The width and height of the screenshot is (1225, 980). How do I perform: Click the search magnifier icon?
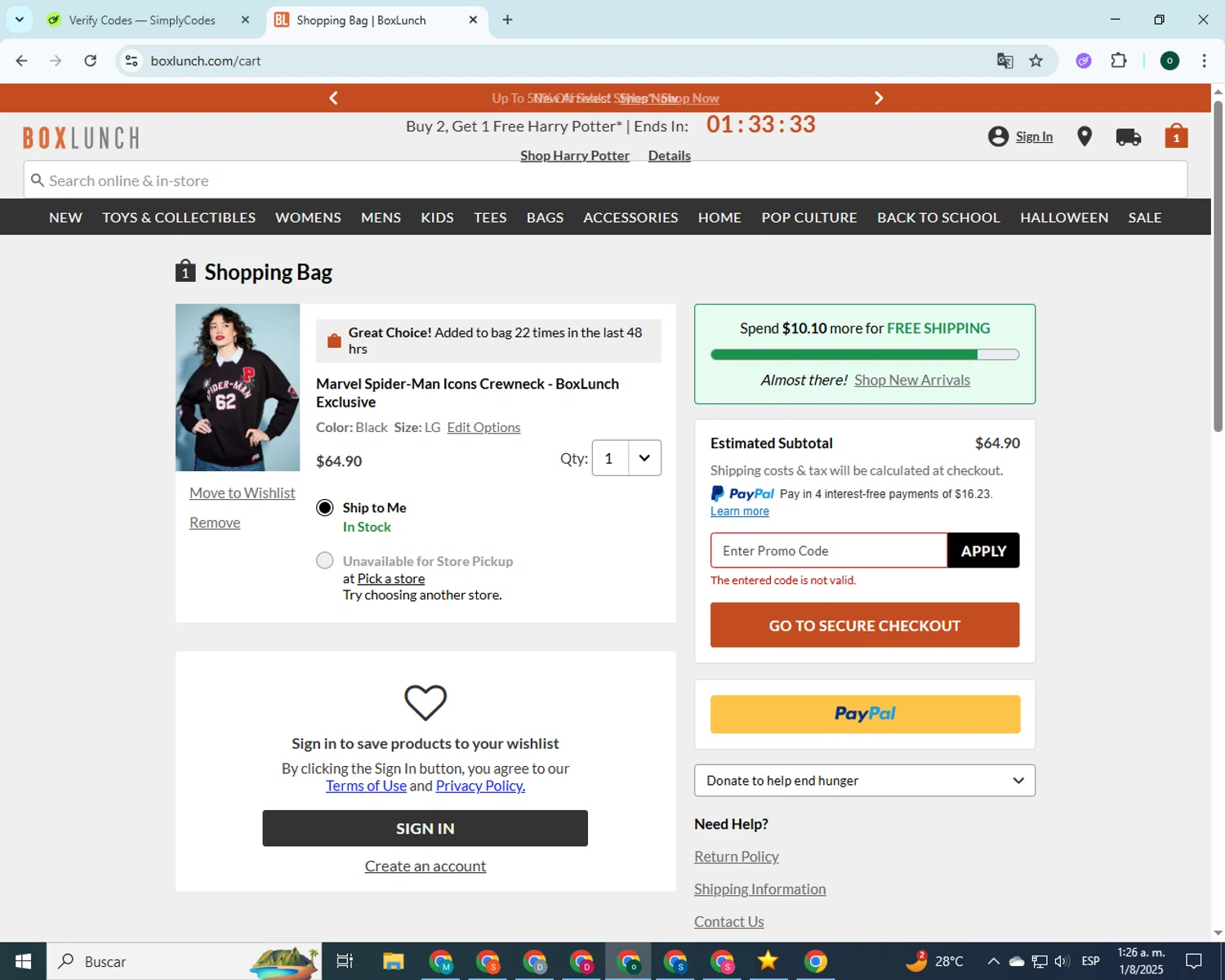(x=37, y=180)
